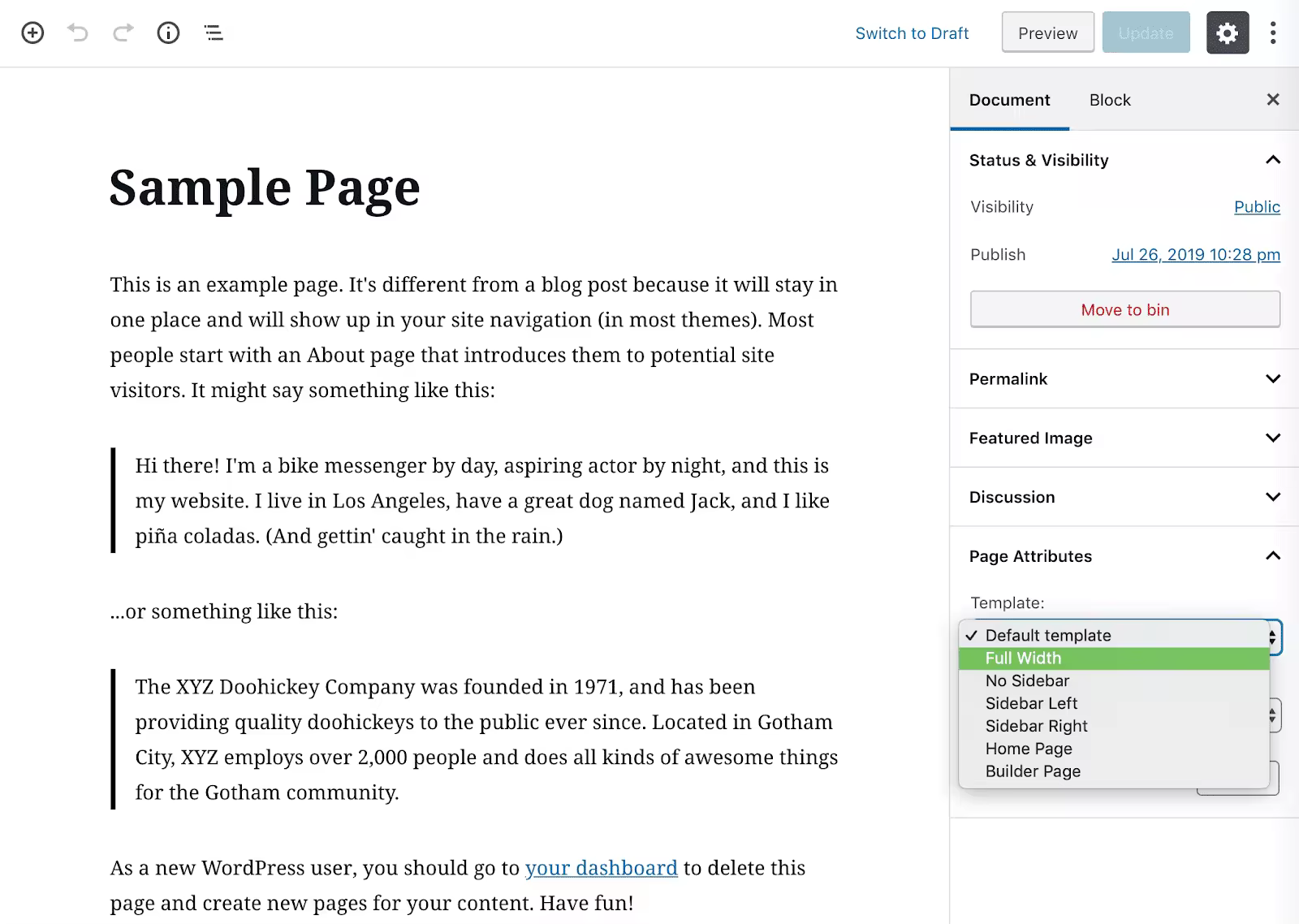Edit publish date Jul 26, 2019 10:28 pm
This screenshot has height=924, width=1299.
[1196, 255]
